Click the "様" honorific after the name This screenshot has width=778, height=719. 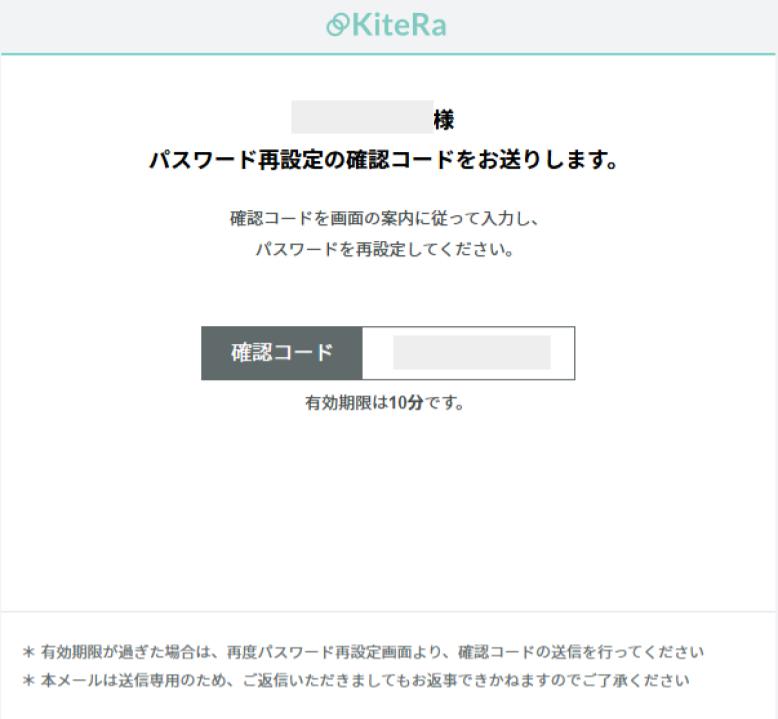tap(443, 120)
